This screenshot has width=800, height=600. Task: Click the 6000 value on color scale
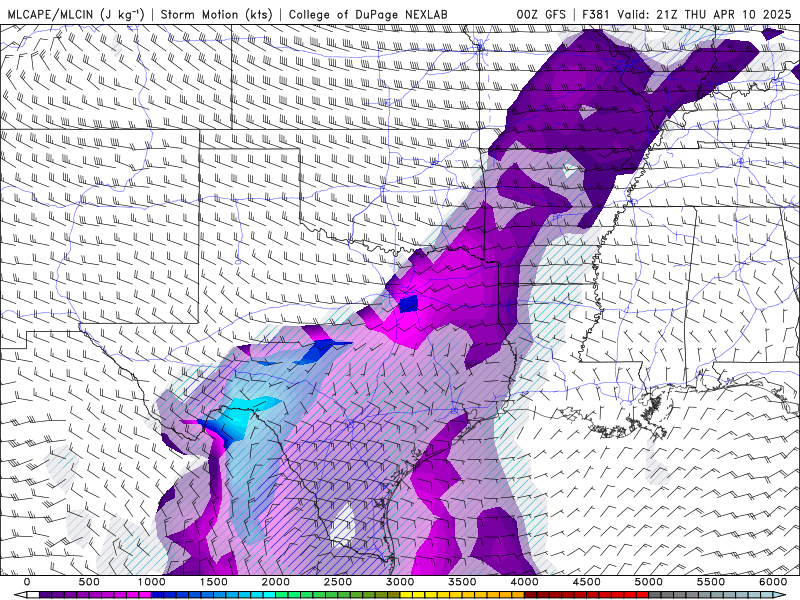(x=774, y=582)
